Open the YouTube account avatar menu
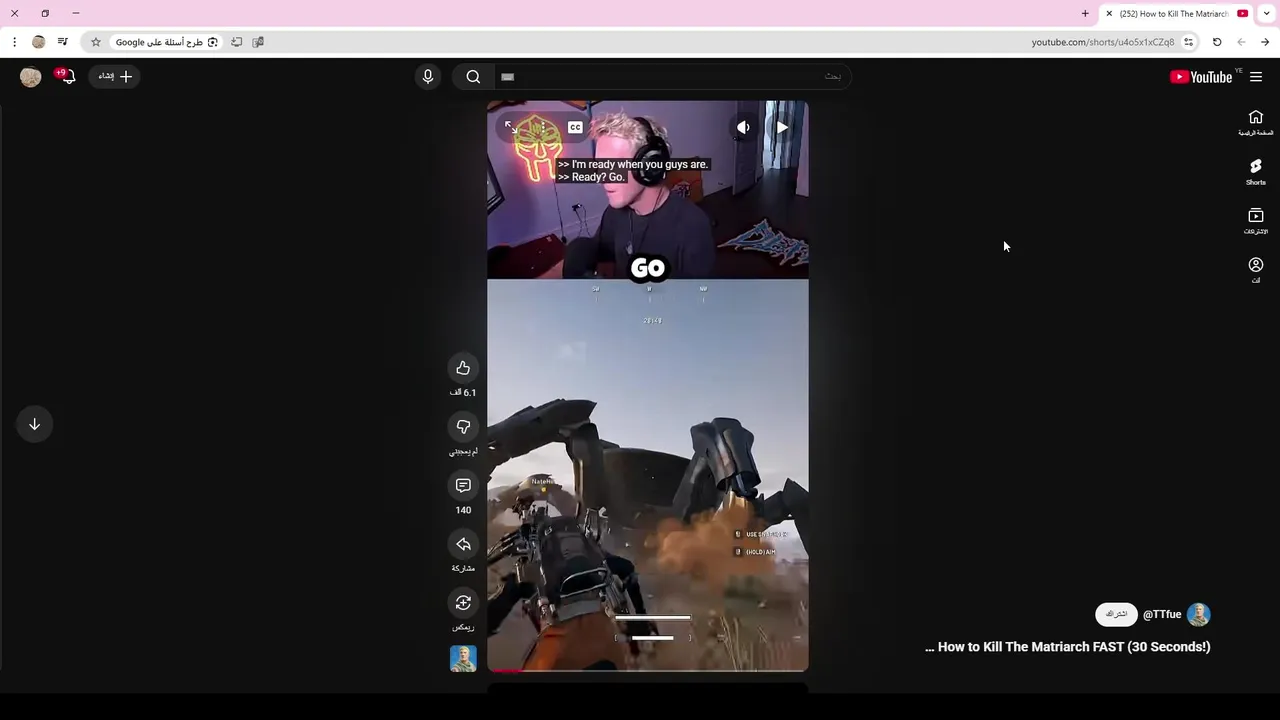1280x720 pixels. (31, 77)
